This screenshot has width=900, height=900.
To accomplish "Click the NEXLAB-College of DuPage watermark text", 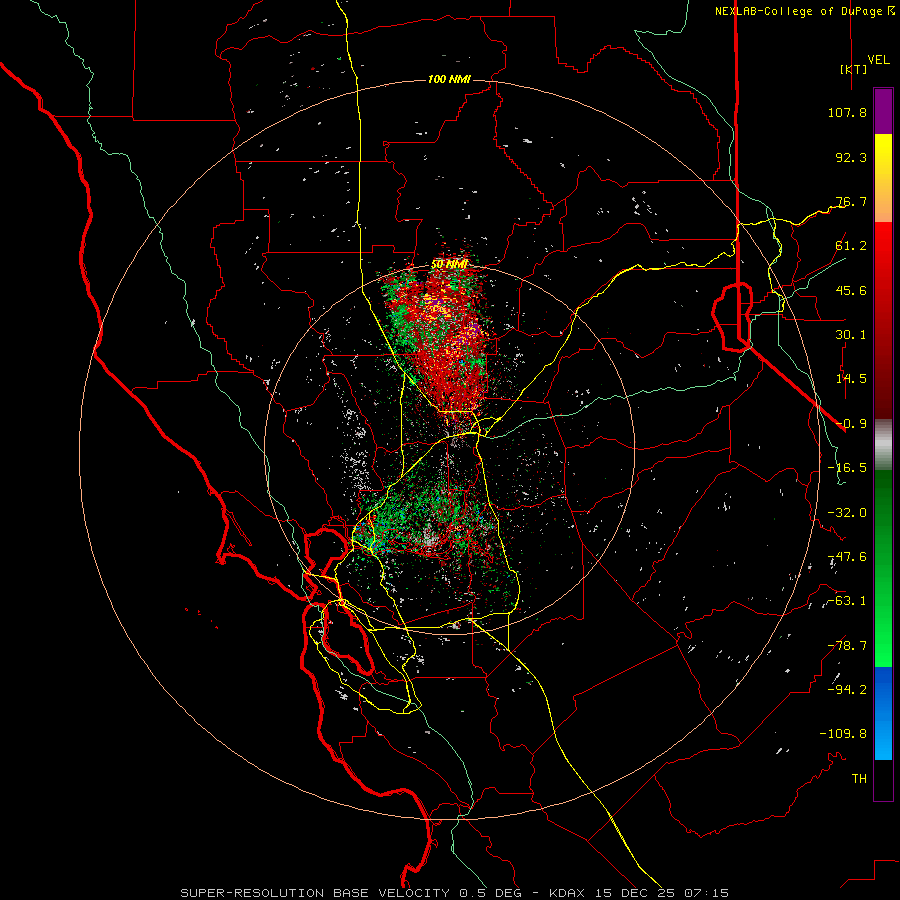I will click(x=804, y=11).
